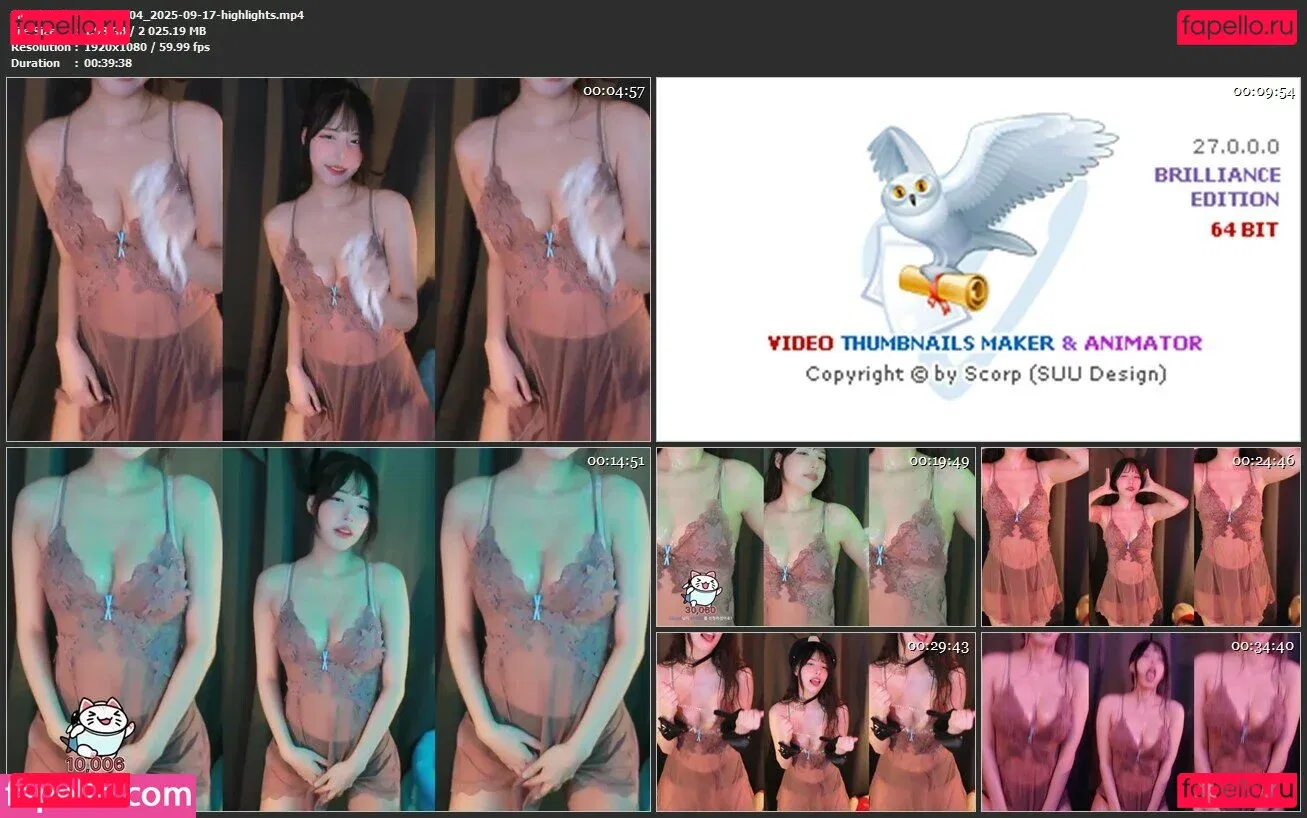The image size is (1307, 818).
Task: Click the pink watermark at bottom left
Action: (97, 795)
